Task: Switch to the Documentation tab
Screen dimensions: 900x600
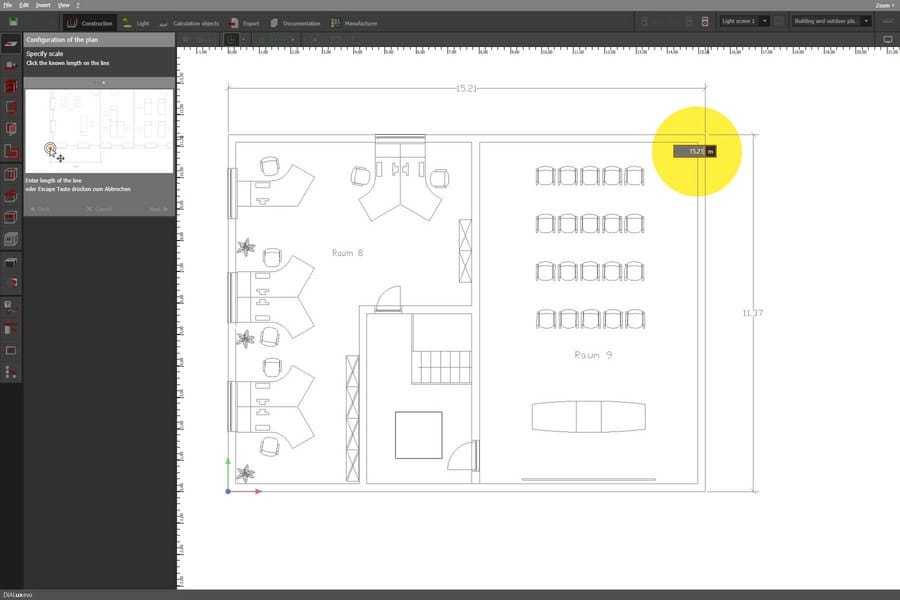Action: [295, 24]
